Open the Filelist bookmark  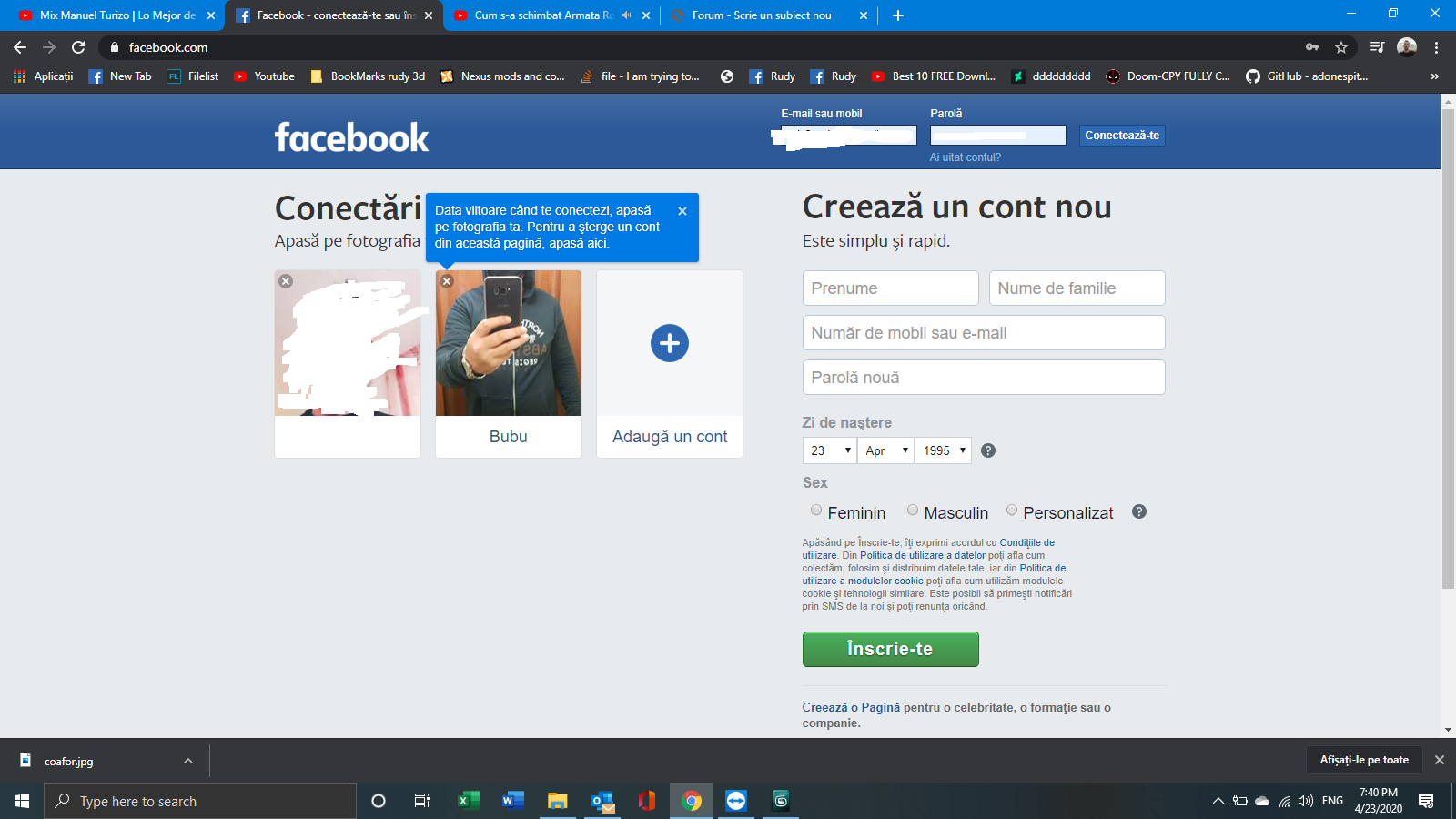tap(192, 76)
